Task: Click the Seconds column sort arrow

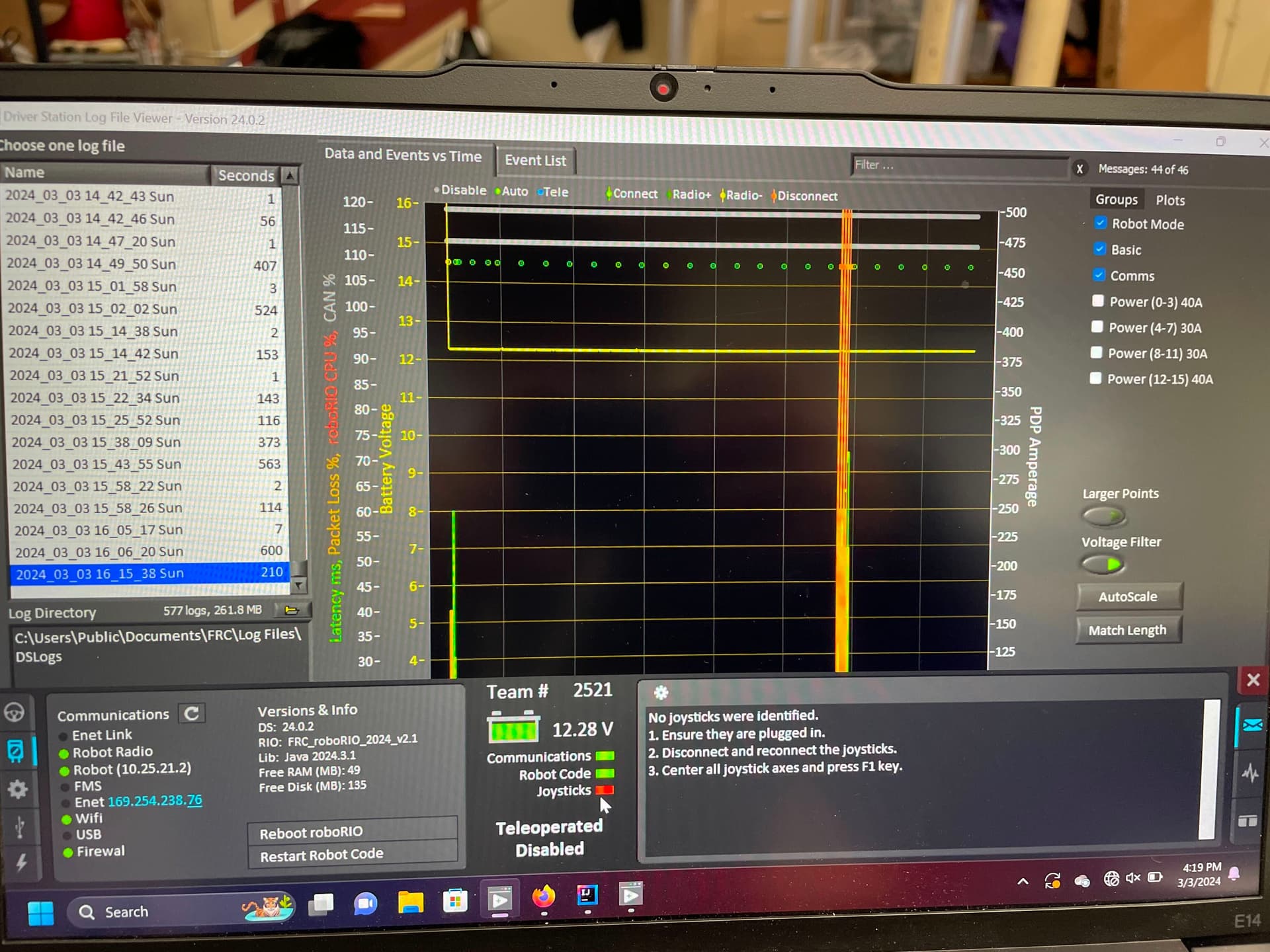Action: (290, 175)
